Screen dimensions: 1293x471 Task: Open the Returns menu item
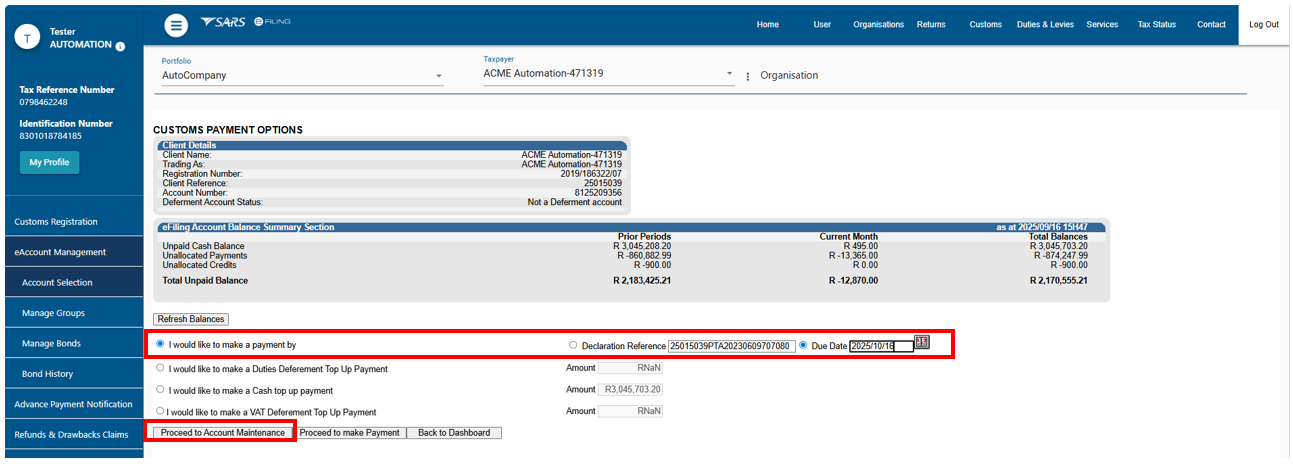pos(931,25)
